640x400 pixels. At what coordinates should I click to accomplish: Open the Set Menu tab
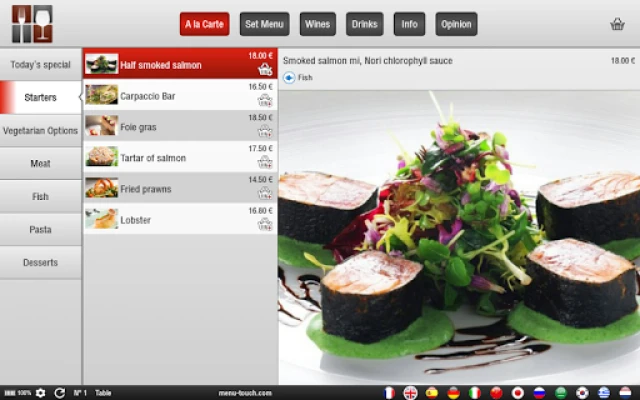click(x=264, y=24)
